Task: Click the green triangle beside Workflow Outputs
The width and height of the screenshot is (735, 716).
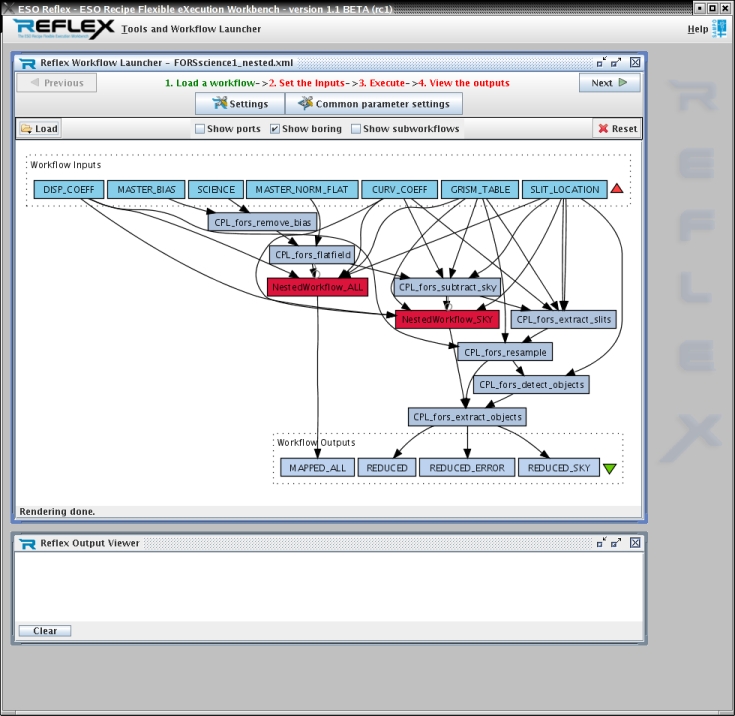Action: click(x=610, y=468)
